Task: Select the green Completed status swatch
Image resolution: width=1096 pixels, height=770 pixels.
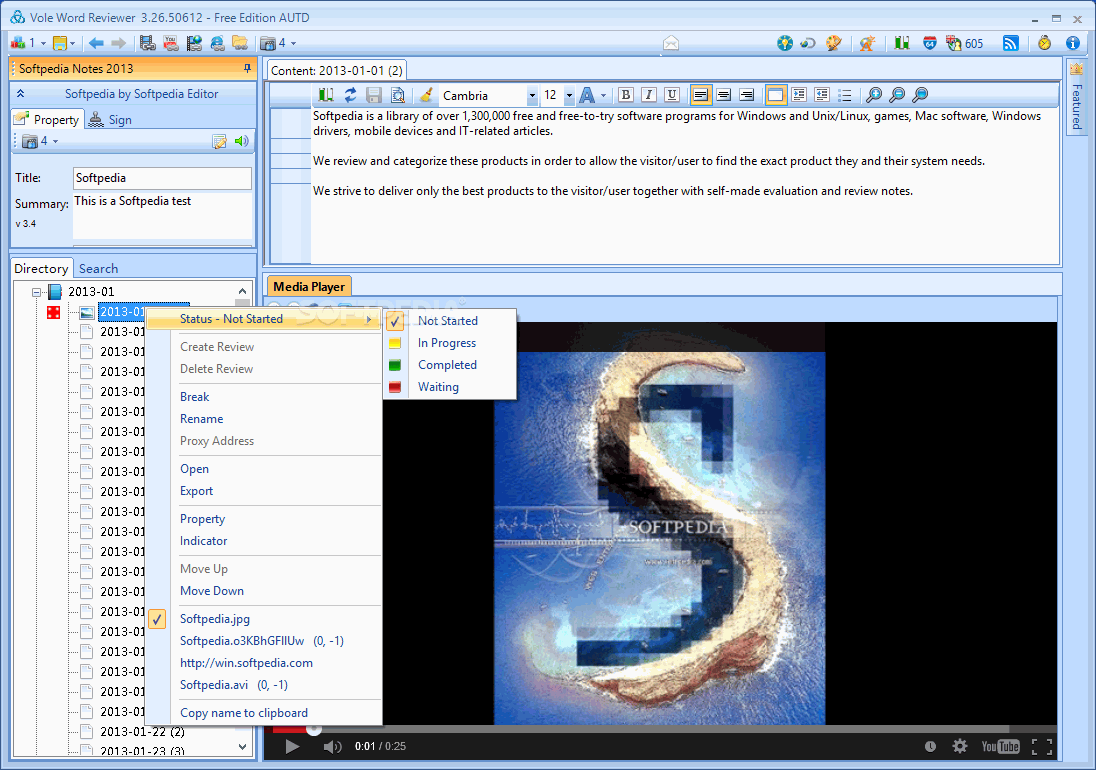Action: click(395, 365)
